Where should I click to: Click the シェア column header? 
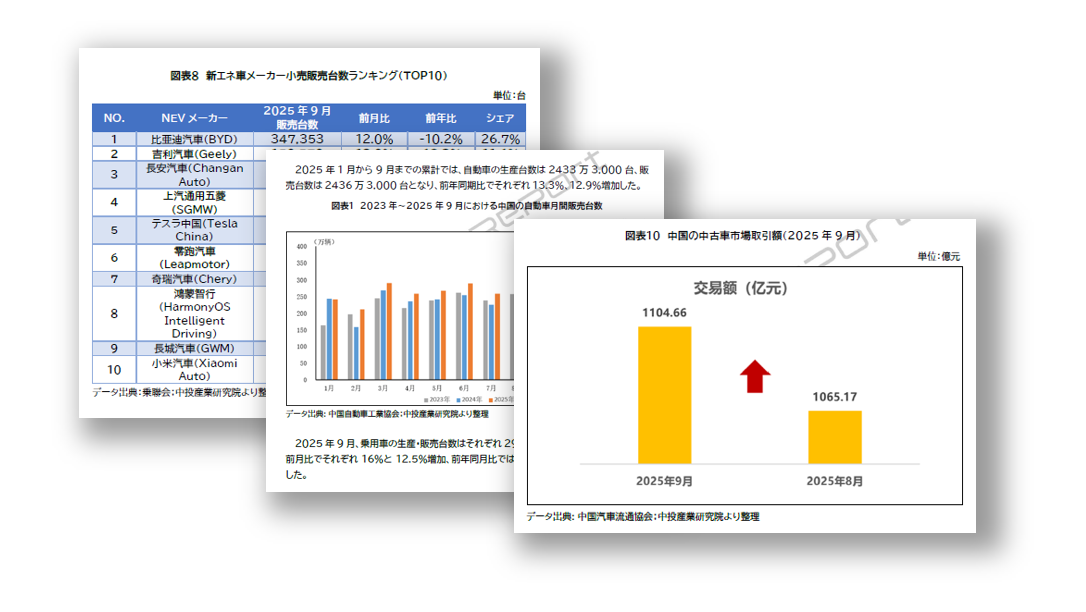click(x=500, y=117)
